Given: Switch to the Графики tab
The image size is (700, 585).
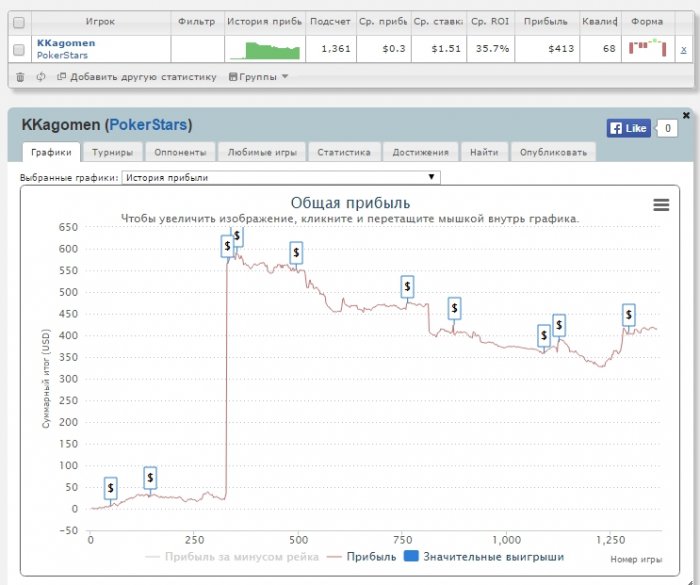Looking at the screenshot, I should coord(51,152).
